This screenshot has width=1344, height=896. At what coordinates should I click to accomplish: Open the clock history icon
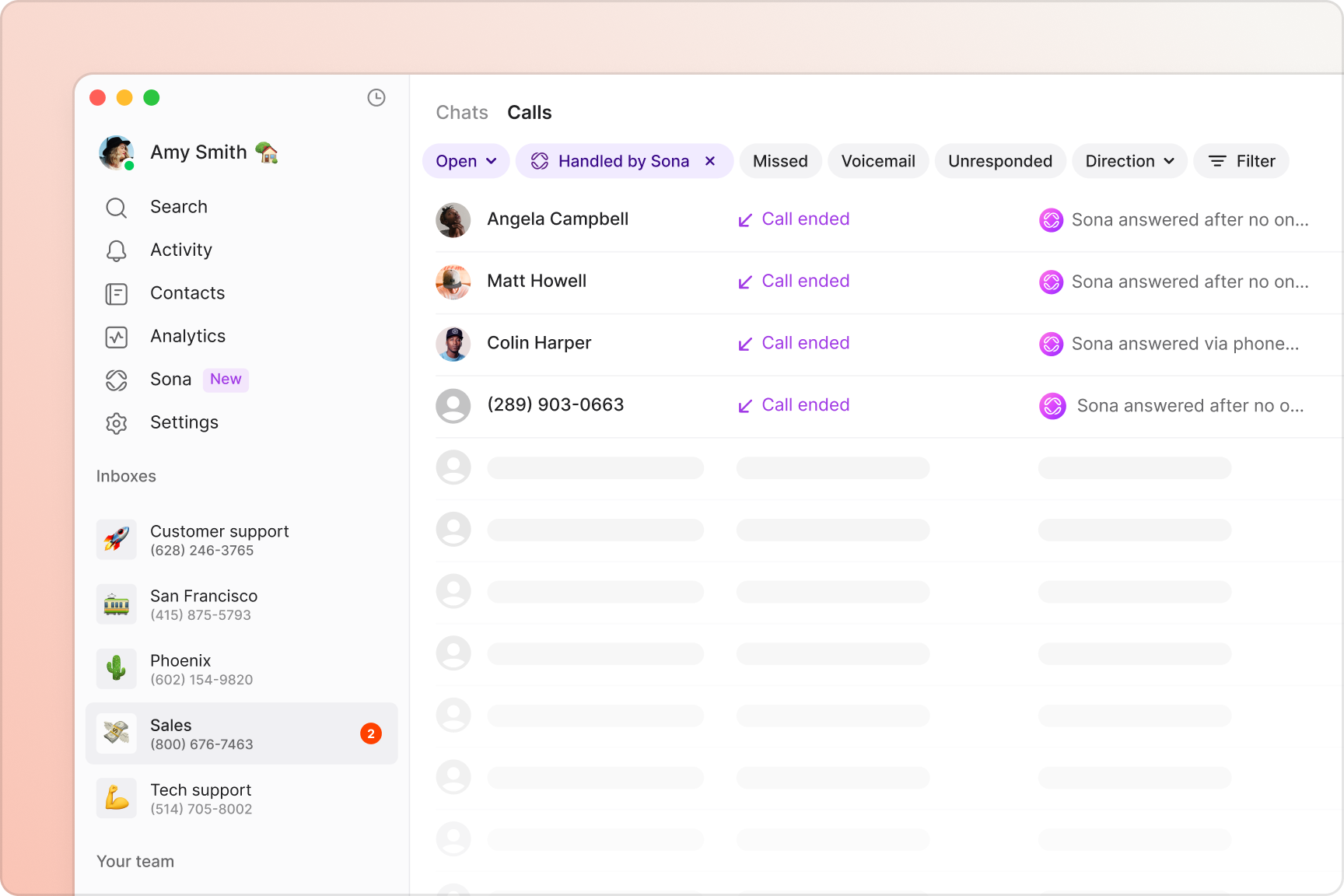(x=376, y=97)
